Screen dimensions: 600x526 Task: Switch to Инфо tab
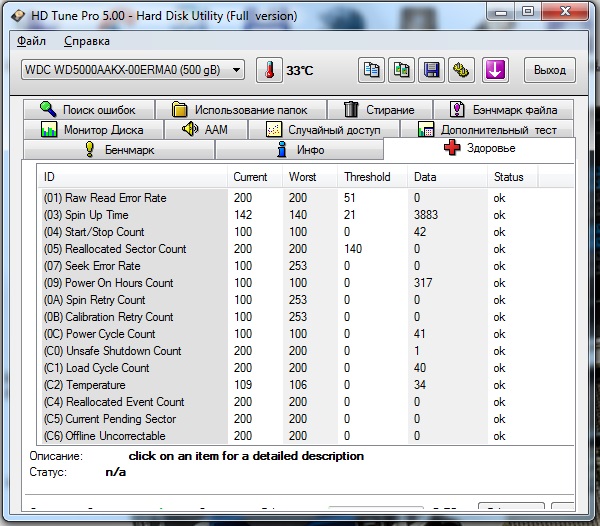coord(299,150)
